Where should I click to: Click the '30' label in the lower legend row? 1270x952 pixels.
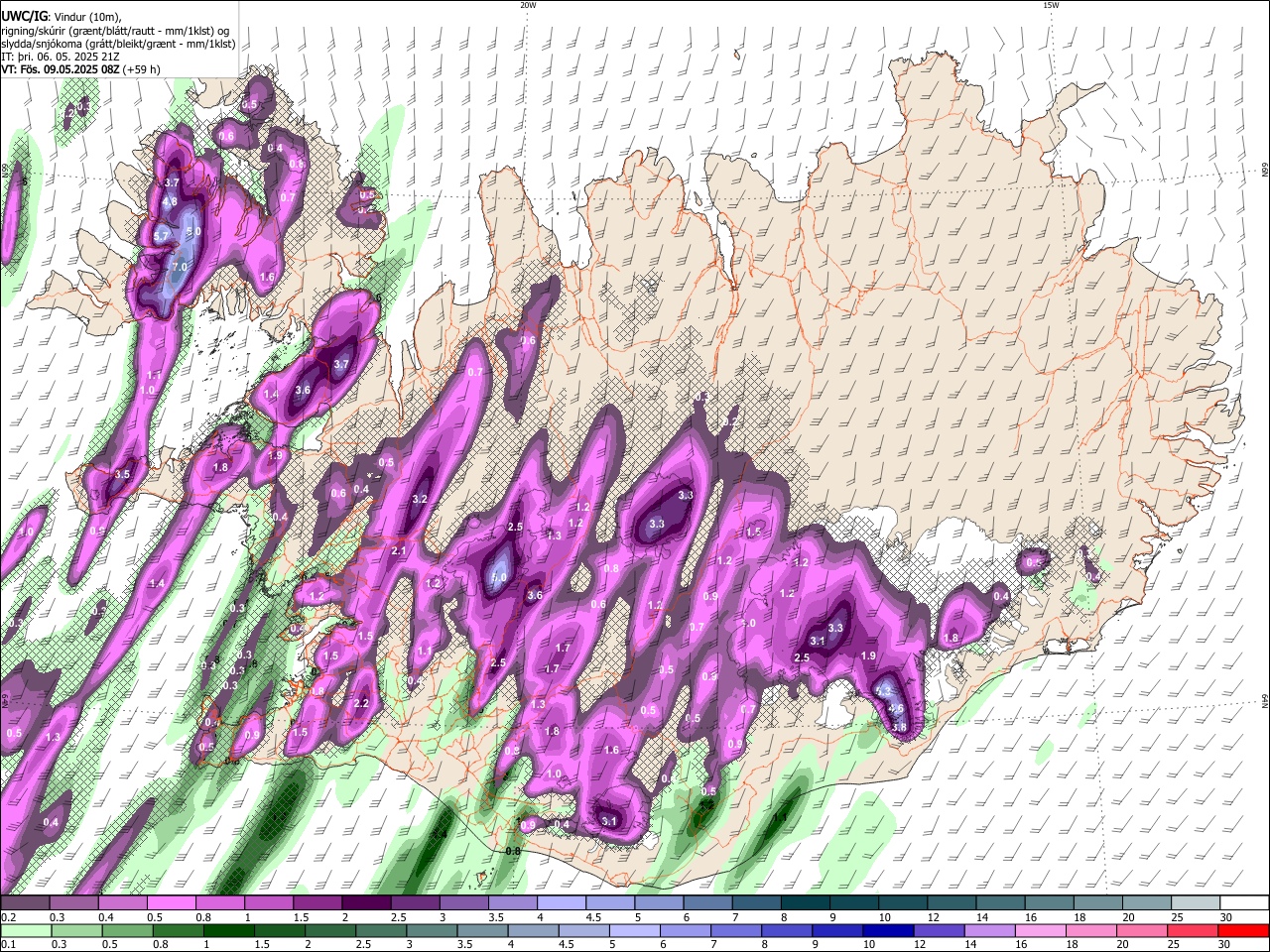coord(1224,945)
